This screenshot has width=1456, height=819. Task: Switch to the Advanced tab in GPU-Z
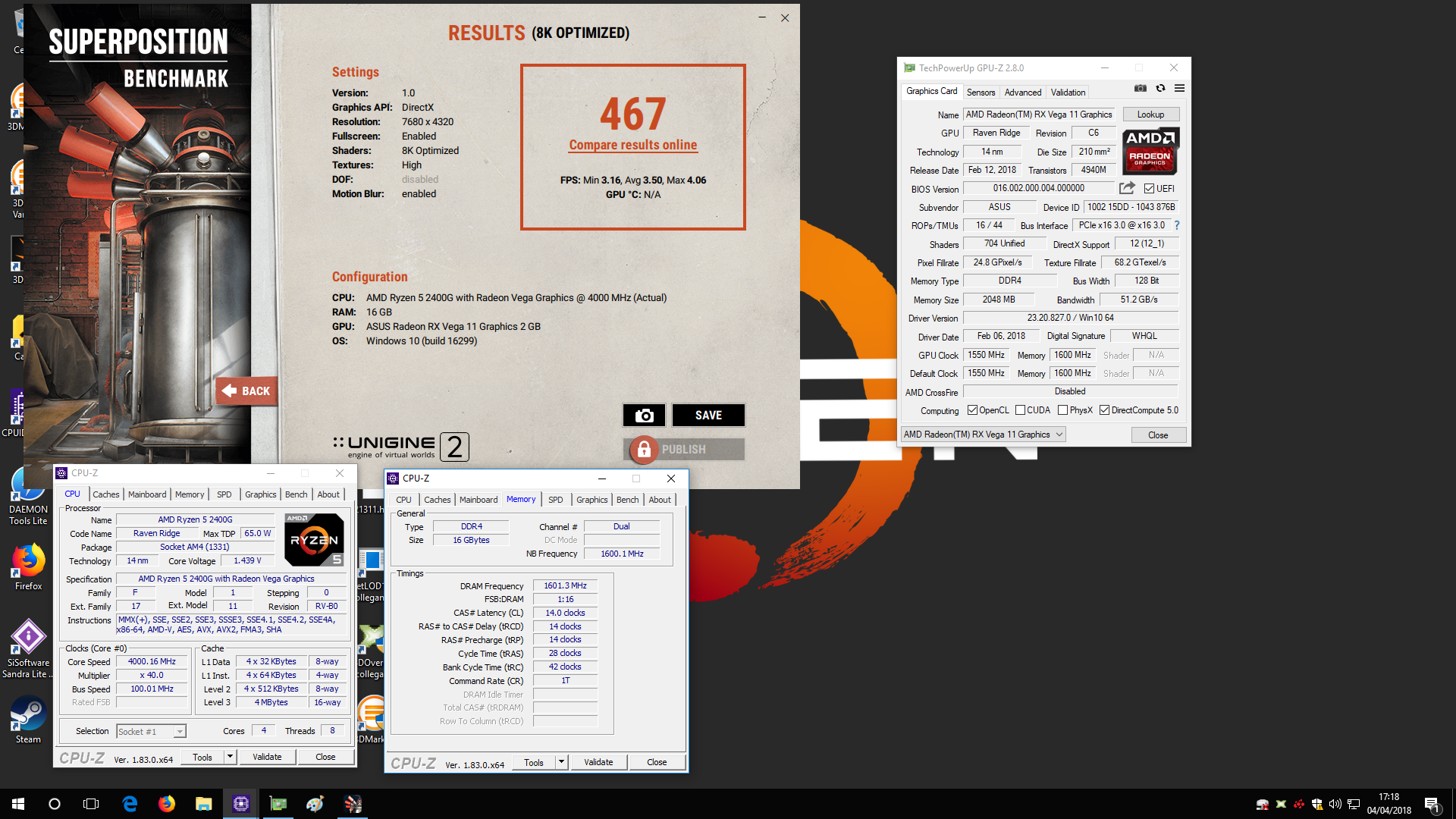point(1023,93)
